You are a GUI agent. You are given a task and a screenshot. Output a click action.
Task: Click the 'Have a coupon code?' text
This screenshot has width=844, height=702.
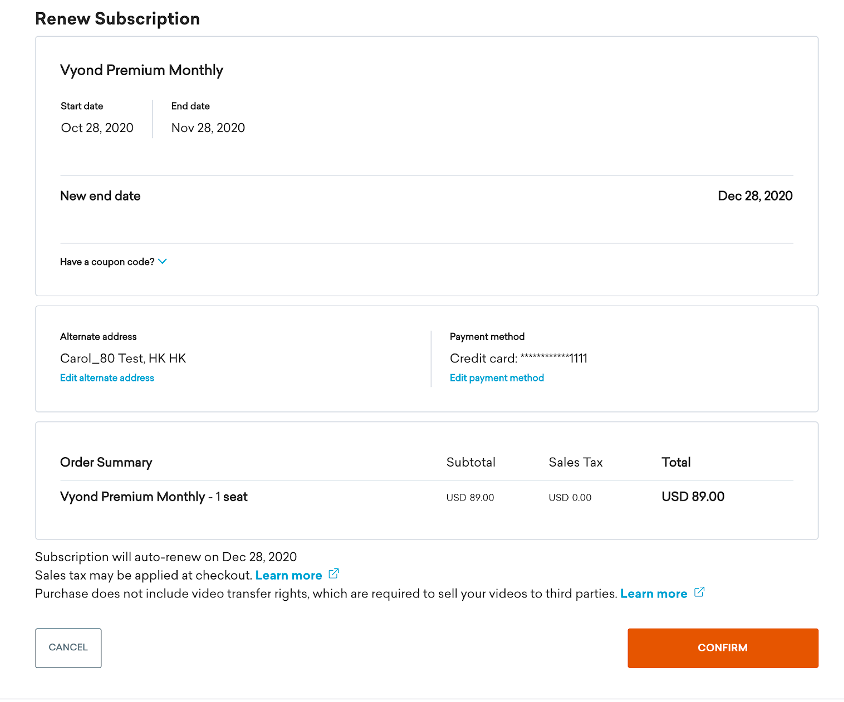107,262
